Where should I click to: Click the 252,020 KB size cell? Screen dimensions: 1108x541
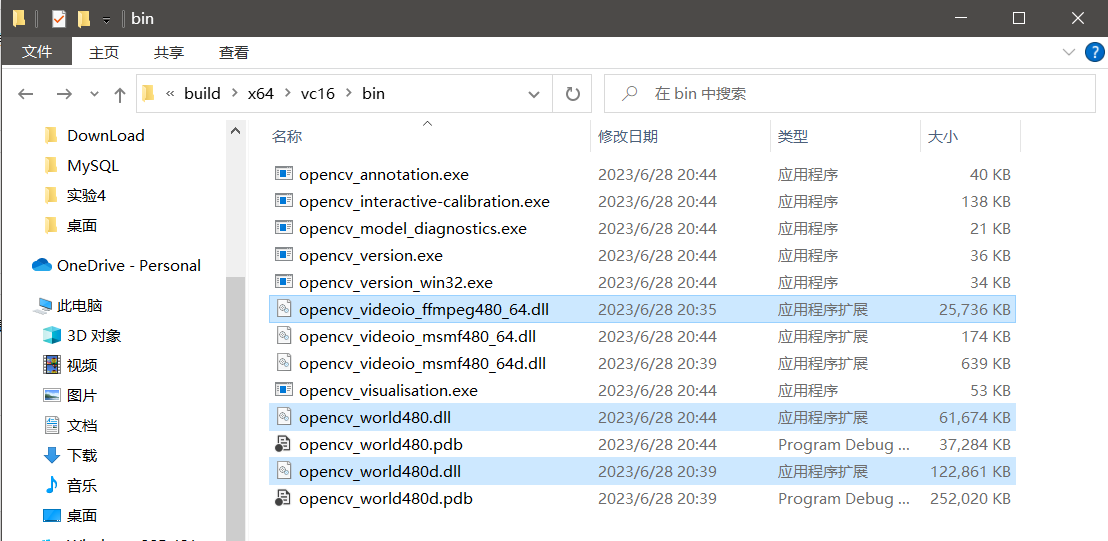pos(970,499)
